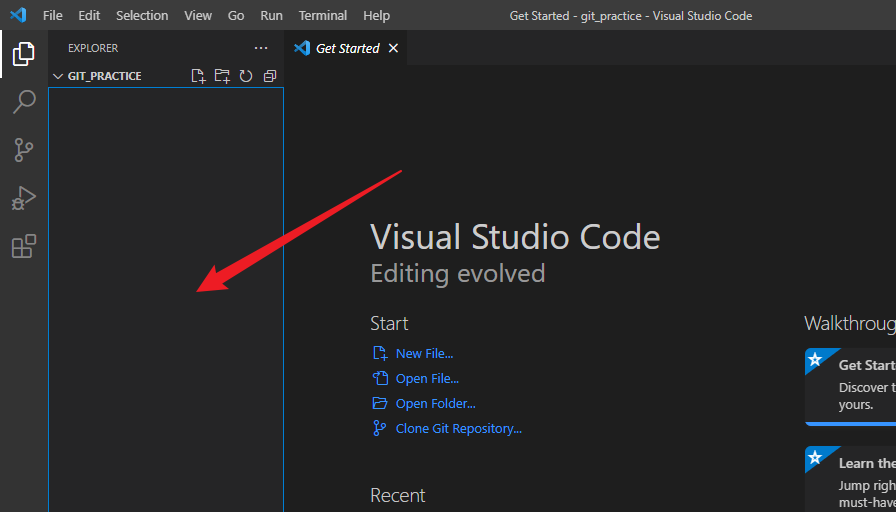The image size is (896, 512).
Task: Open the Search view in activity bar
Action: pyautogui.click(x=24, y=102)
